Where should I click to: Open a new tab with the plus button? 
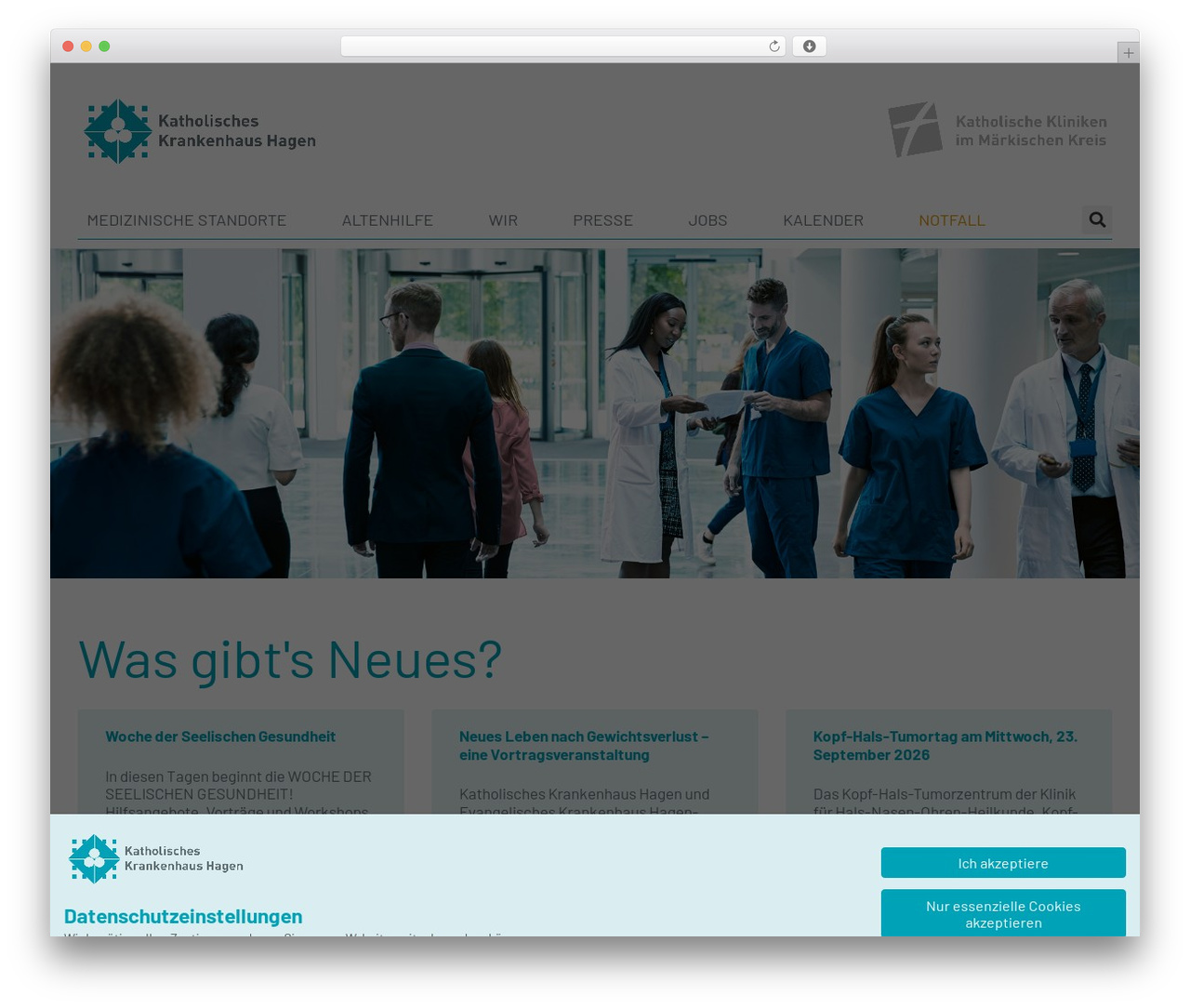[1128, 53]
